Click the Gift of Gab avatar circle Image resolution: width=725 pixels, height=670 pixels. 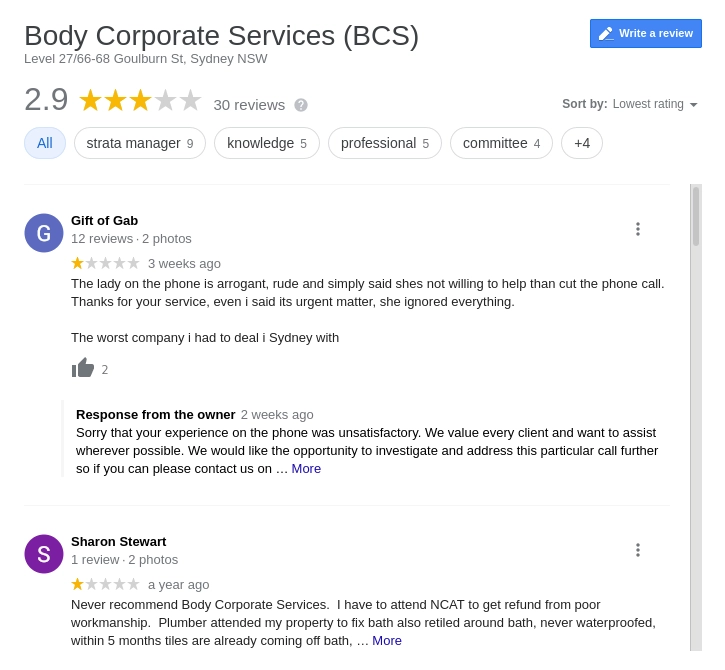click(43, 233)
